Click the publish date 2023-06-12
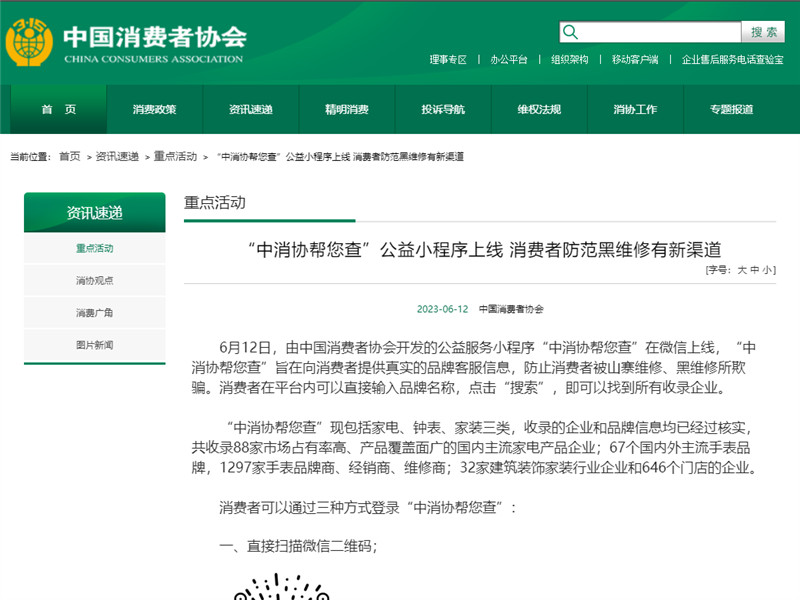 [x=442, y=309]
